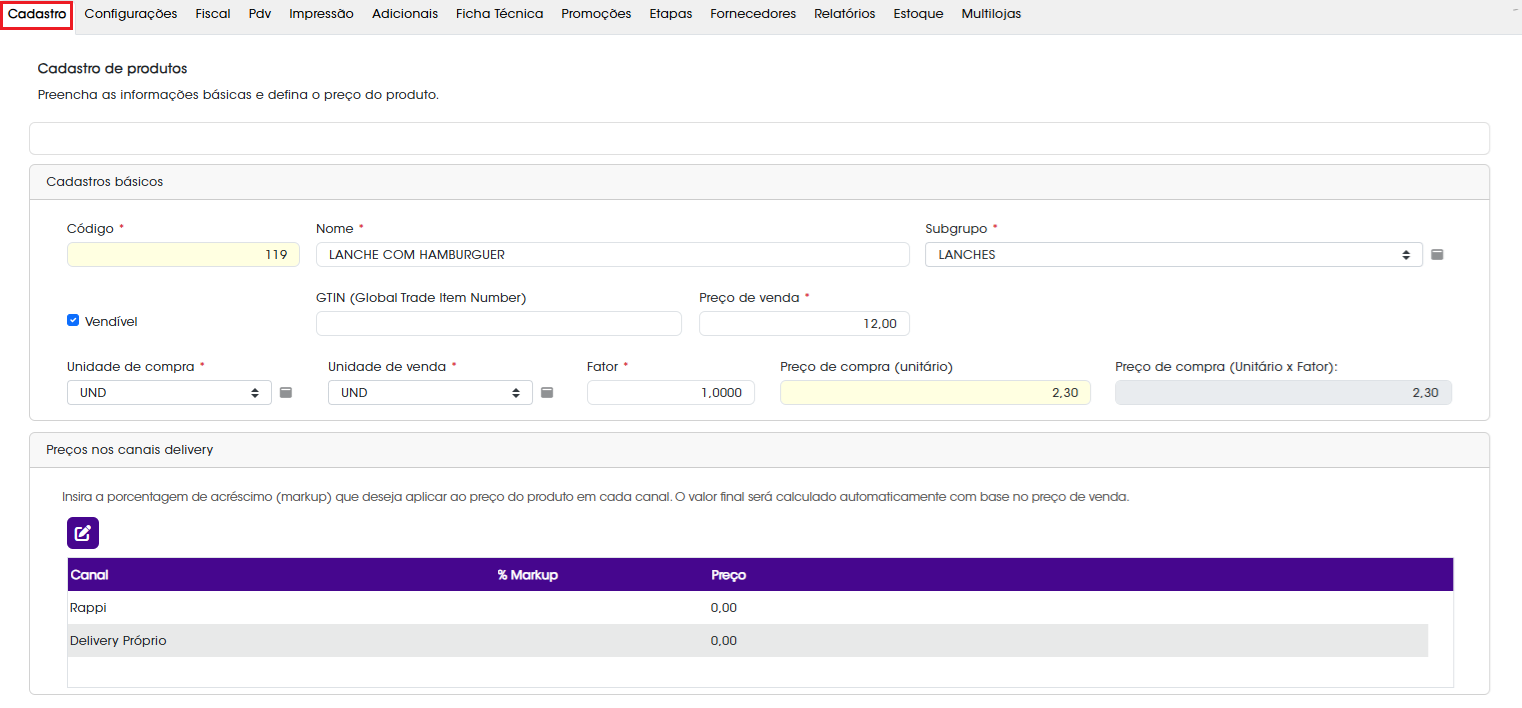Screen dimensions: 1522x708
Task: Click the Preço de compra Unitário x Fator field
Action: pos(1283,393)
